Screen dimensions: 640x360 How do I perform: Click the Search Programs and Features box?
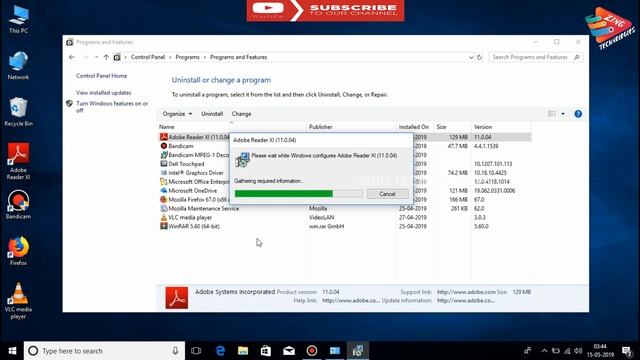pos(536,57)
